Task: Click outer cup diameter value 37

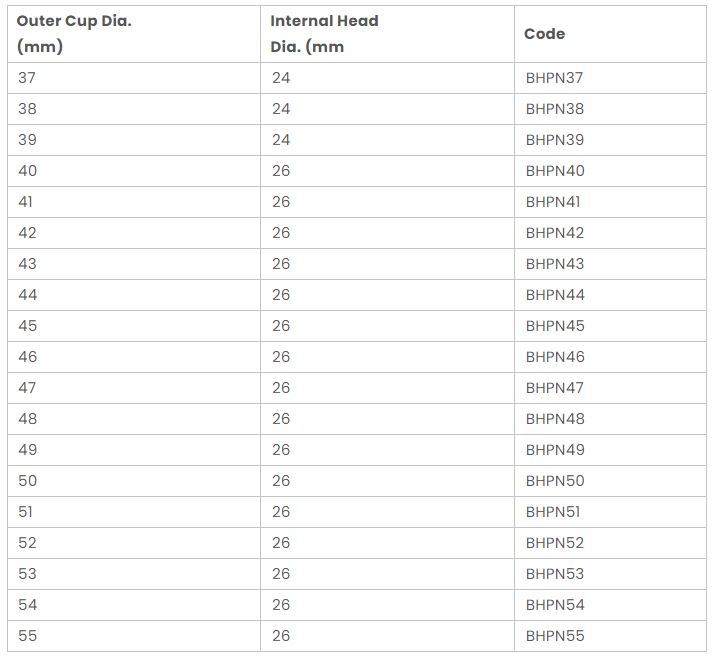Action: 27,78
